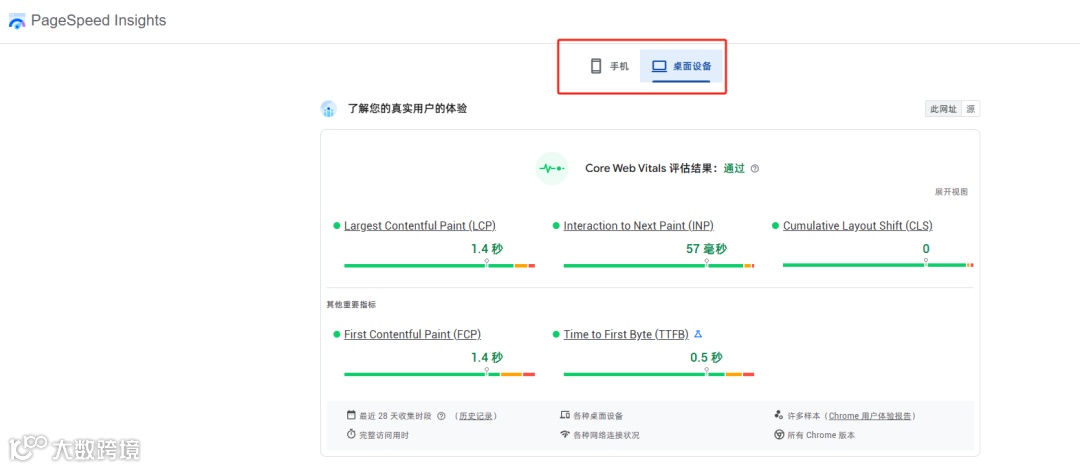1080x469 pixels.
Task: Click the PageSpeed Insights logo icon
Action: click(17, 21)
